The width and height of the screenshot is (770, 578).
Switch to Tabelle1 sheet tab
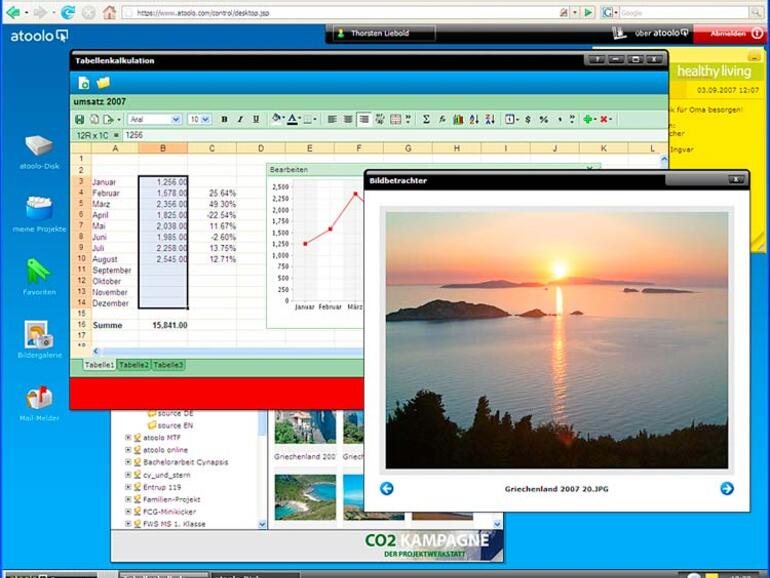pos(99,365)
